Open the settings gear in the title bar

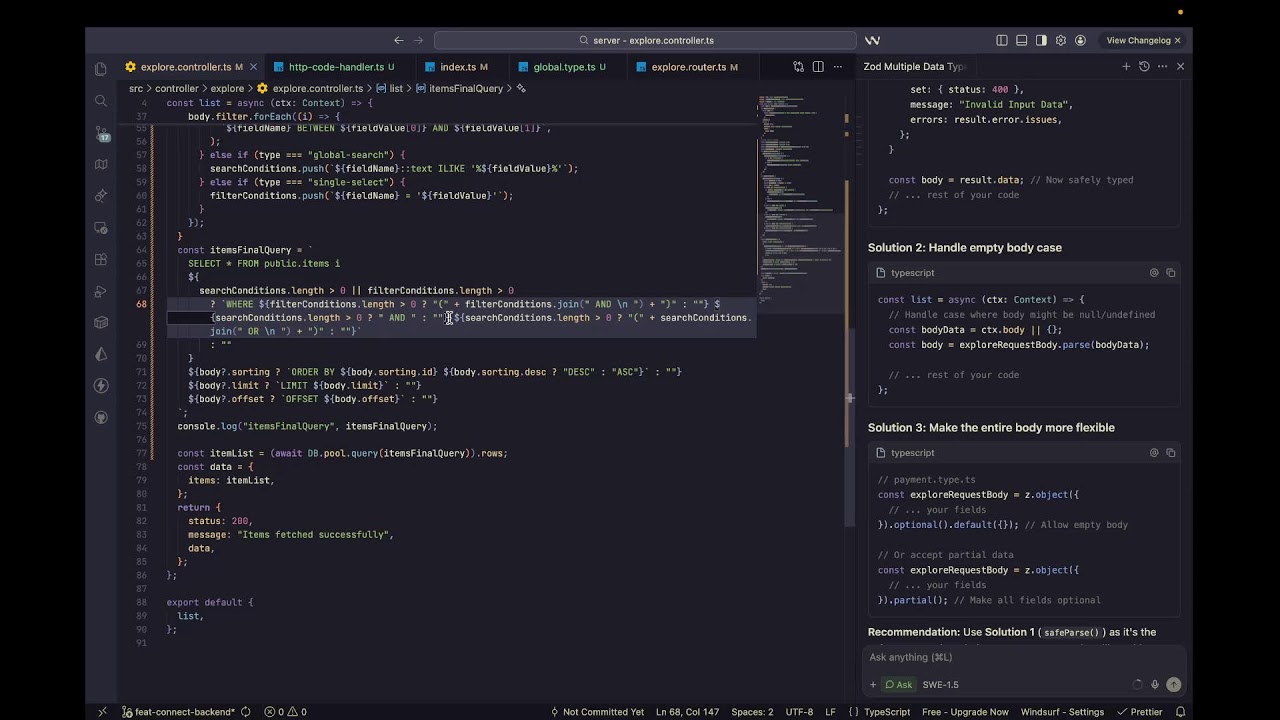point(1061,41)
